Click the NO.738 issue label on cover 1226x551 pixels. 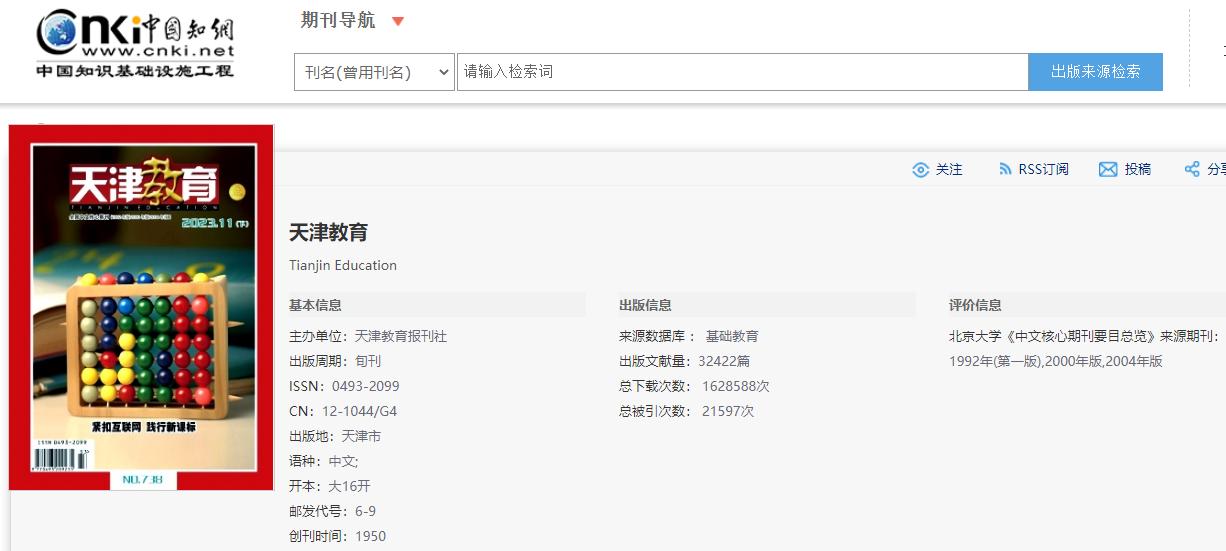pyautogui.click(x=143, y=480)
